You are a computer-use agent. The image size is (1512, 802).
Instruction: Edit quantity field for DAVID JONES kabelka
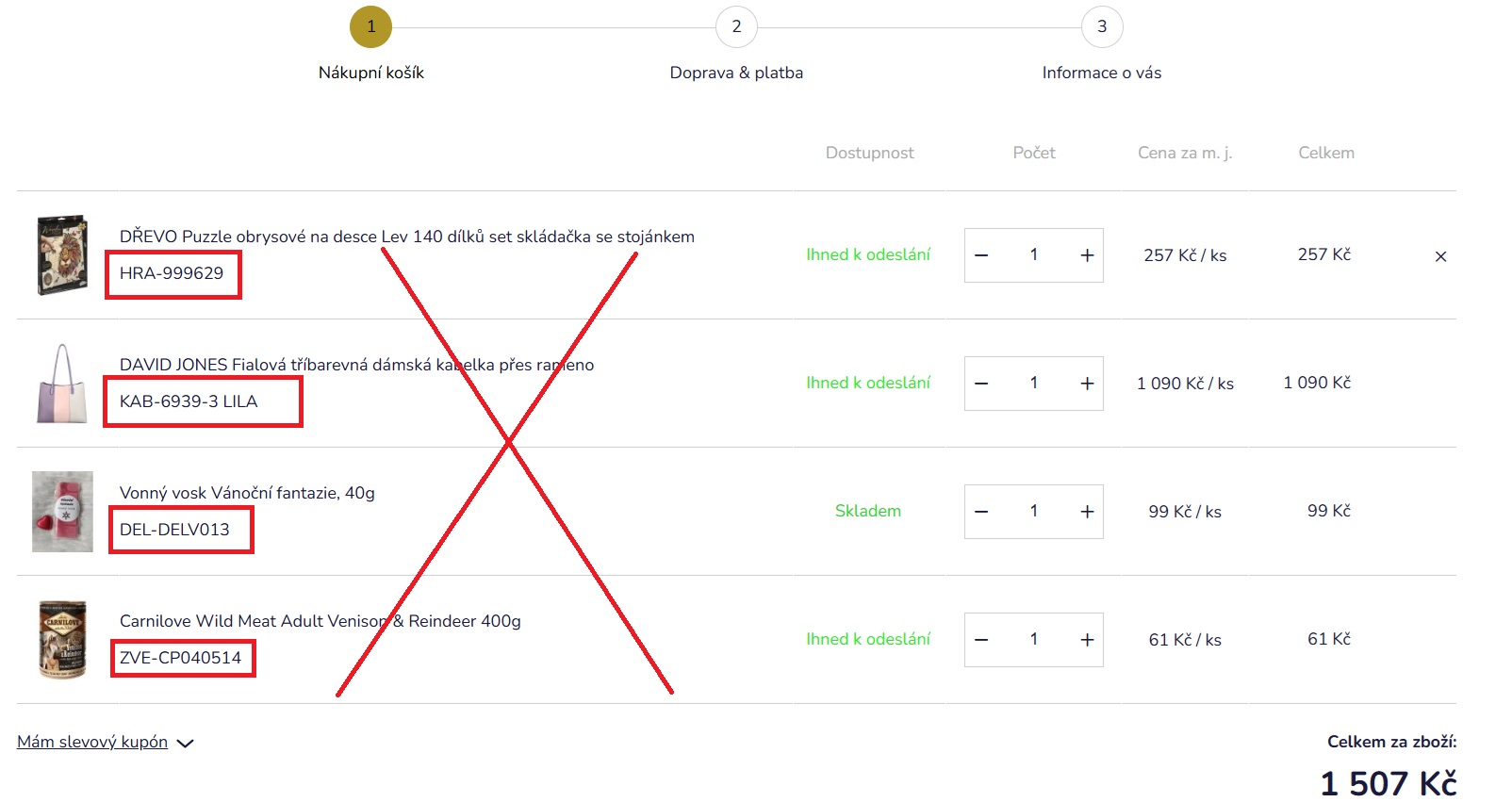click(1034, 383)
